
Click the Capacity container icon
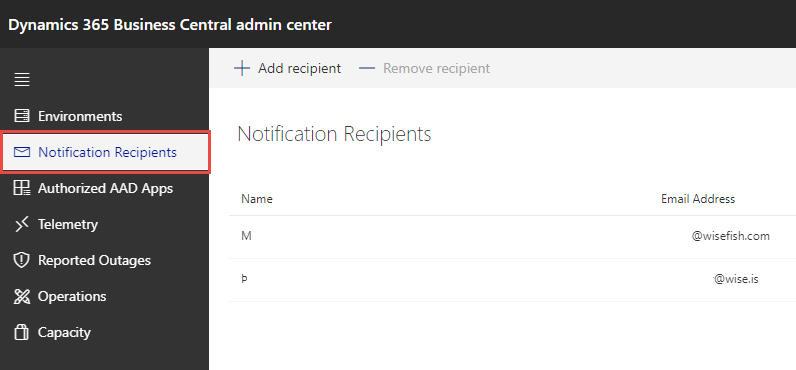point(22,332)
